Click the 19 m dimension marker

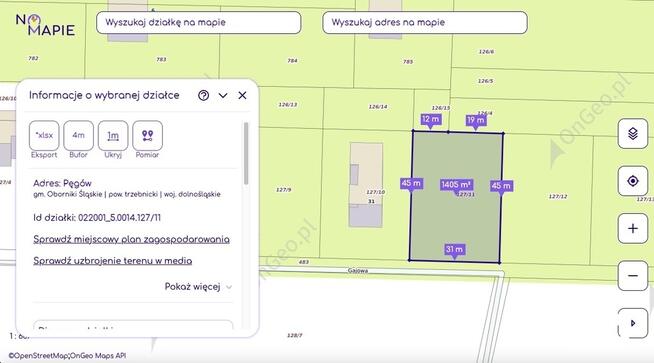tap(476, 121)
